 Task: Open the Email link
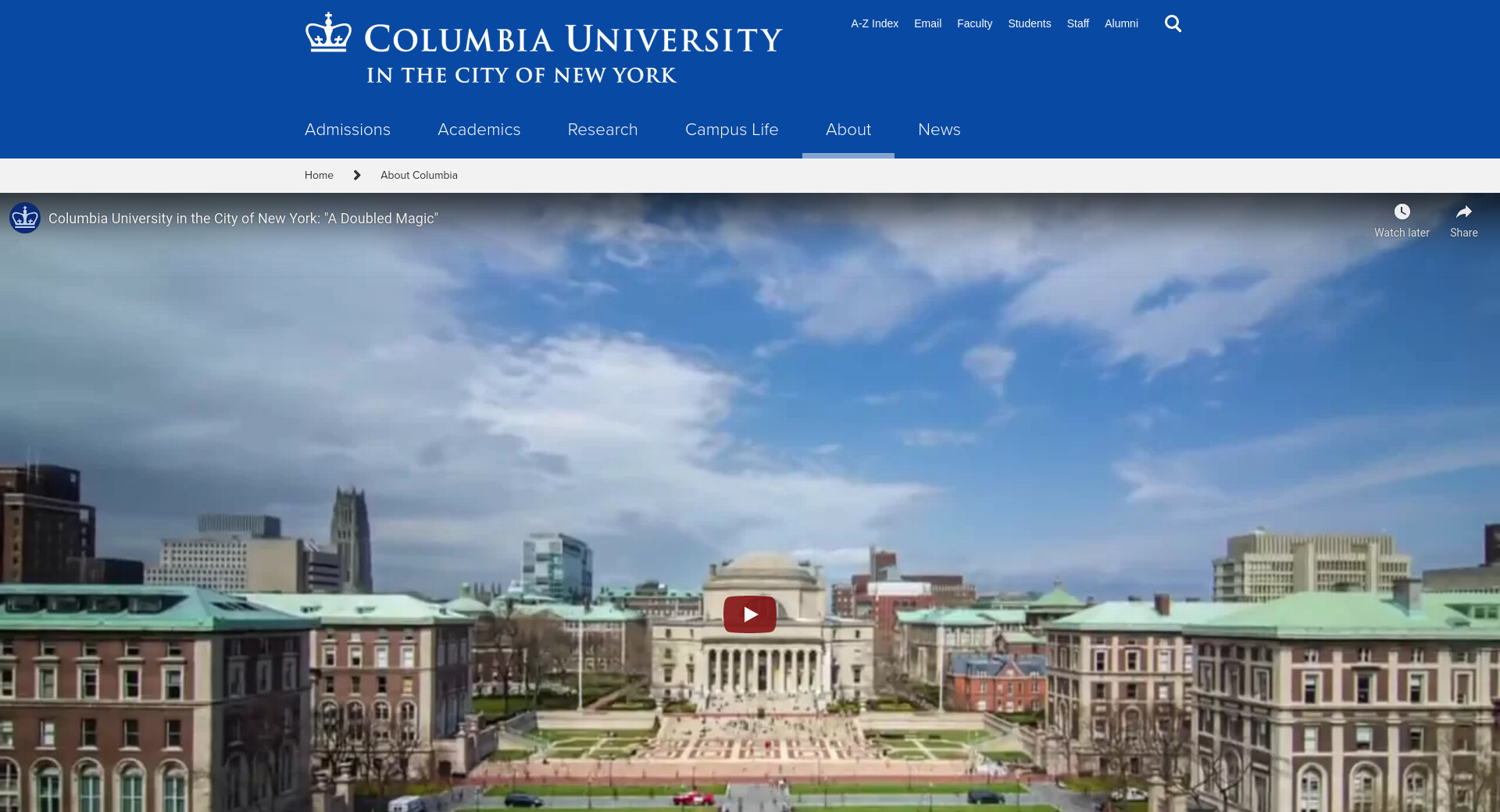click(x=928, y=23)
